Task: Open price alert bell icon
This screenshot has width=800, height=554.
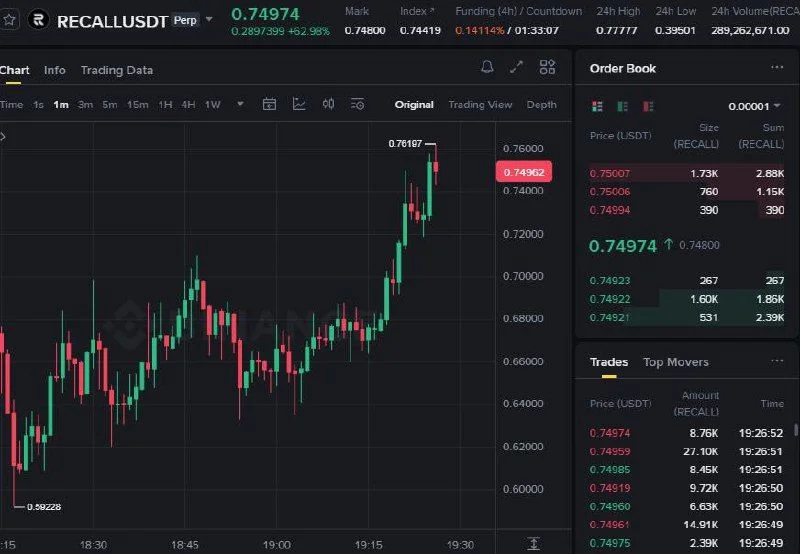Action: (x=487, y=67)
